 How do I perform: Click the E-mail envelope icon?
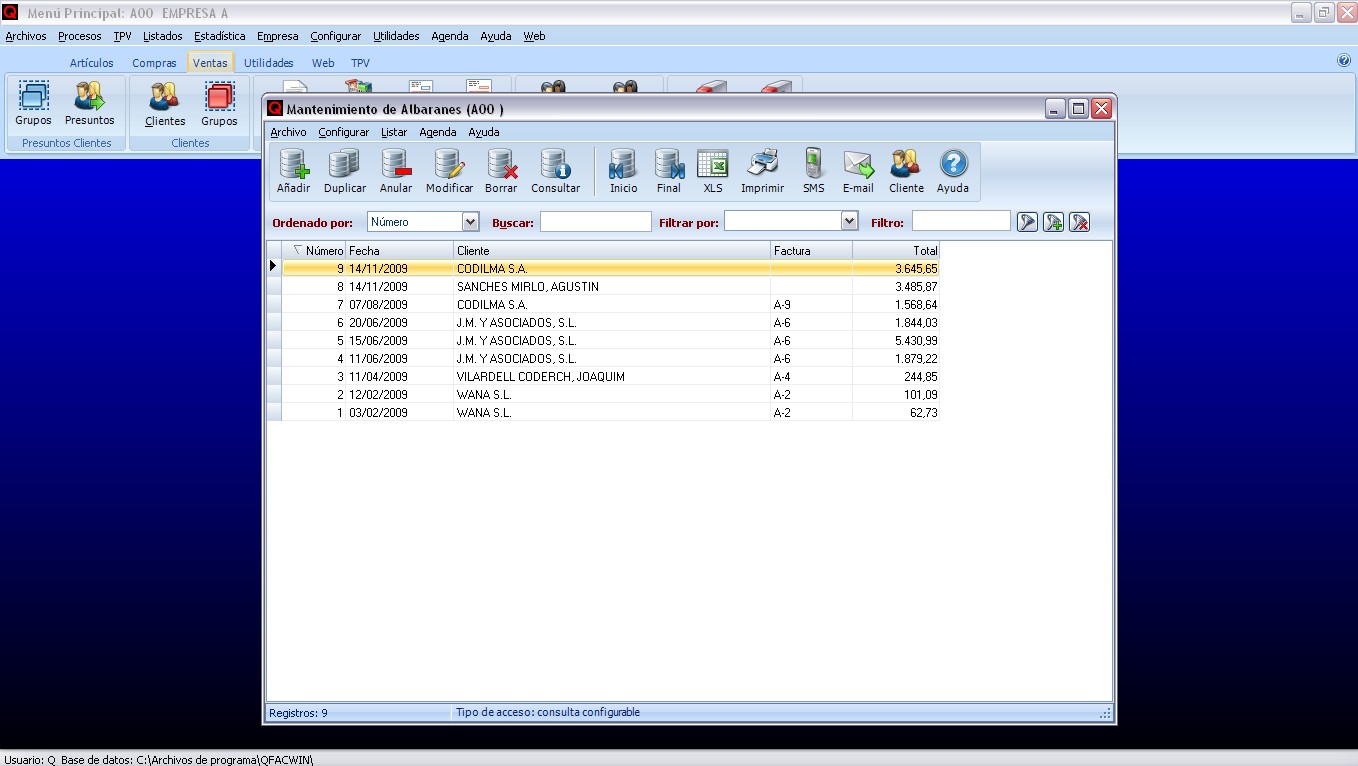pos(858,171)
